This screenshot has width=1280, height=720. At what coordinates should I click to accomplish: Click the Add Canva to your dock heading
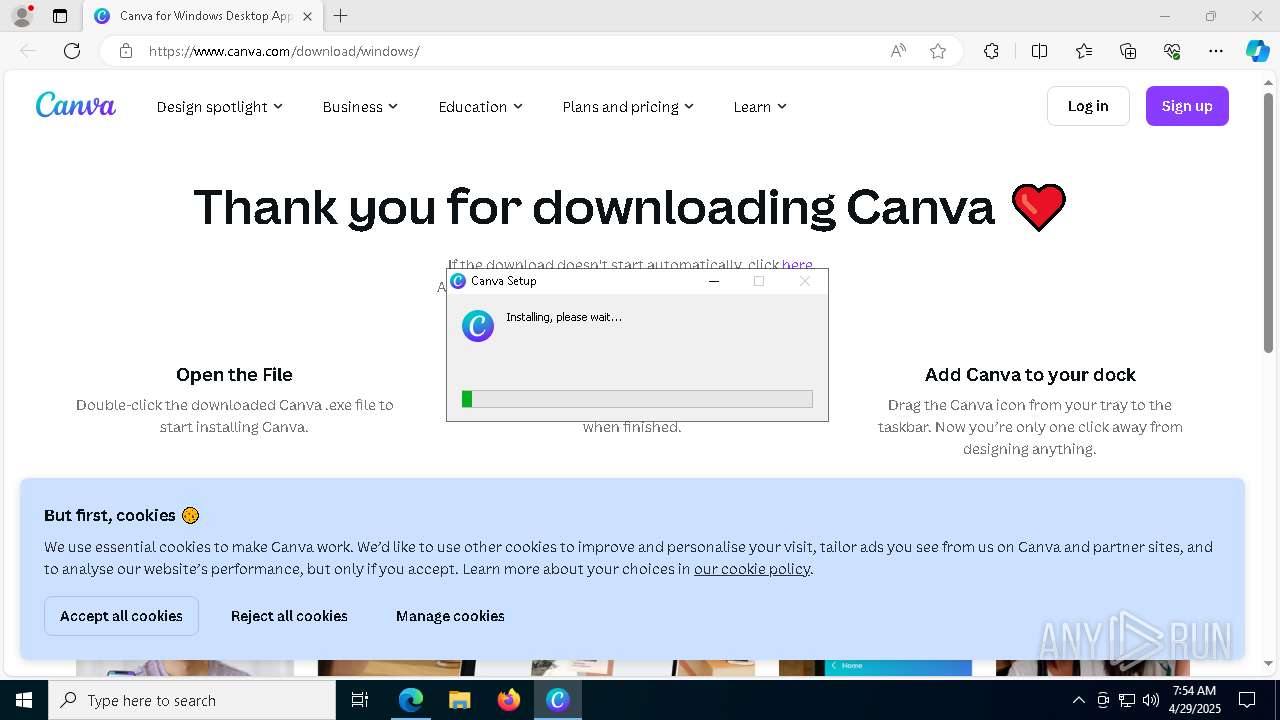(x=1030, y=375)
